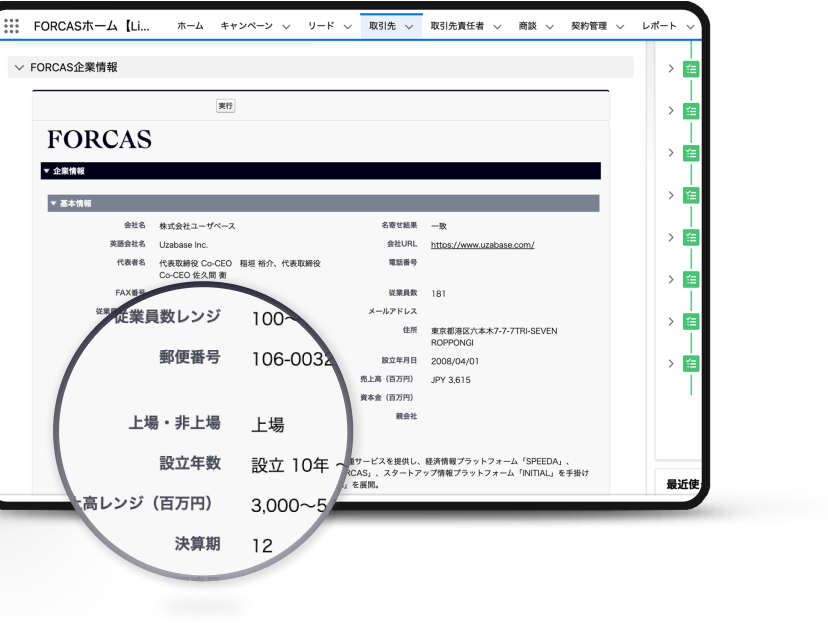Expand the キャンペーン tab dropdown chevron

click(x=286, y=26)
